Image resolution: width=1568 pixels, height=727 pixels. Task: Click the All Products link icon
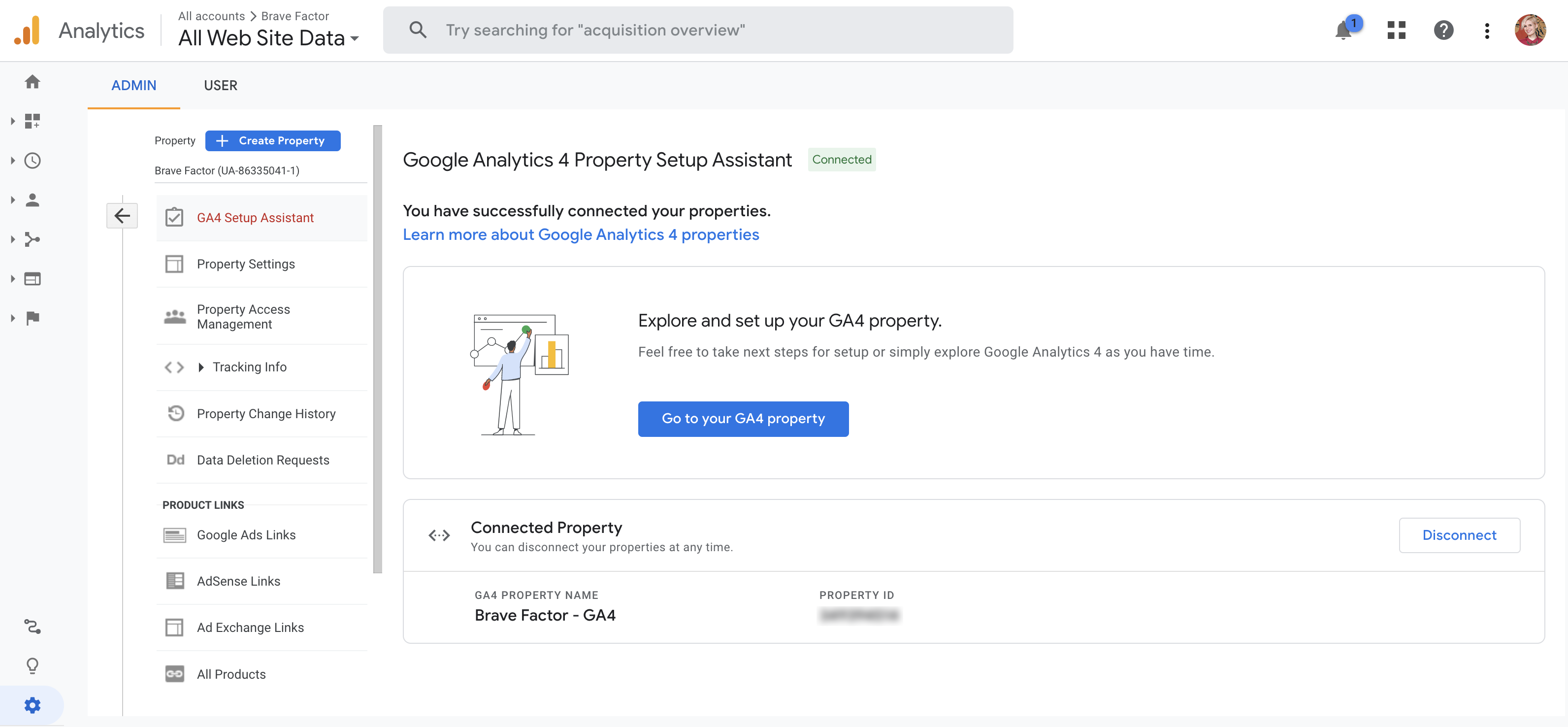(175, 674)
